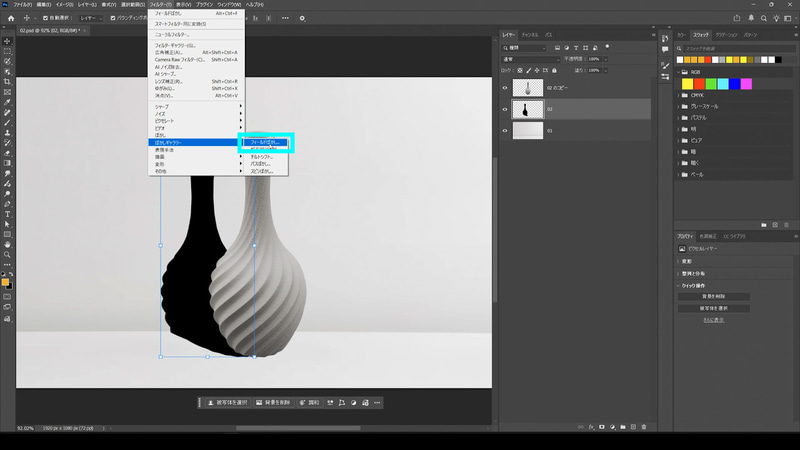Select the Eraser tool
The width and height of the screenshot is (800, 450).
[x=7, y=153]
